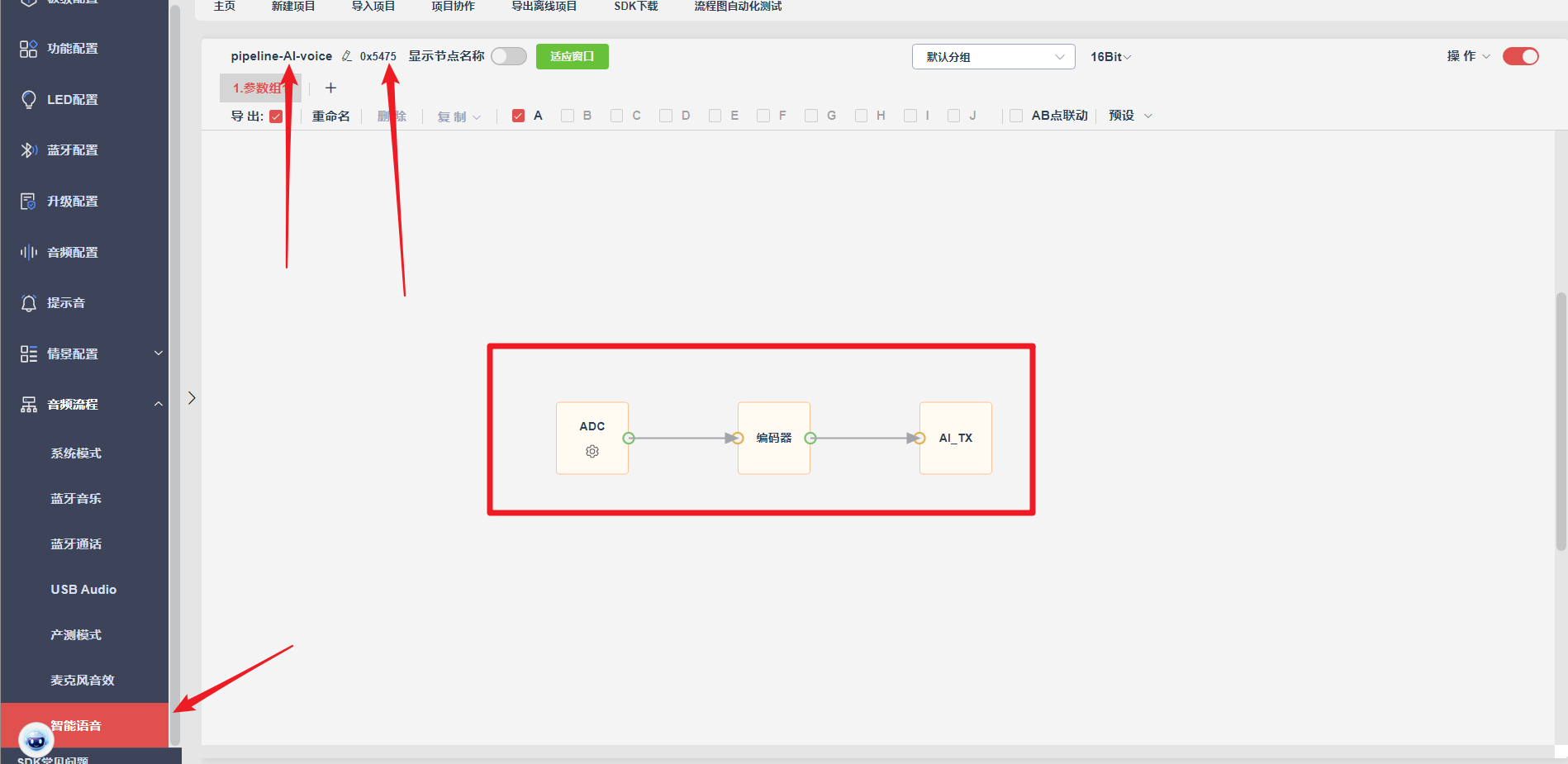Click the green 适应窗口 button

(573, 56)
